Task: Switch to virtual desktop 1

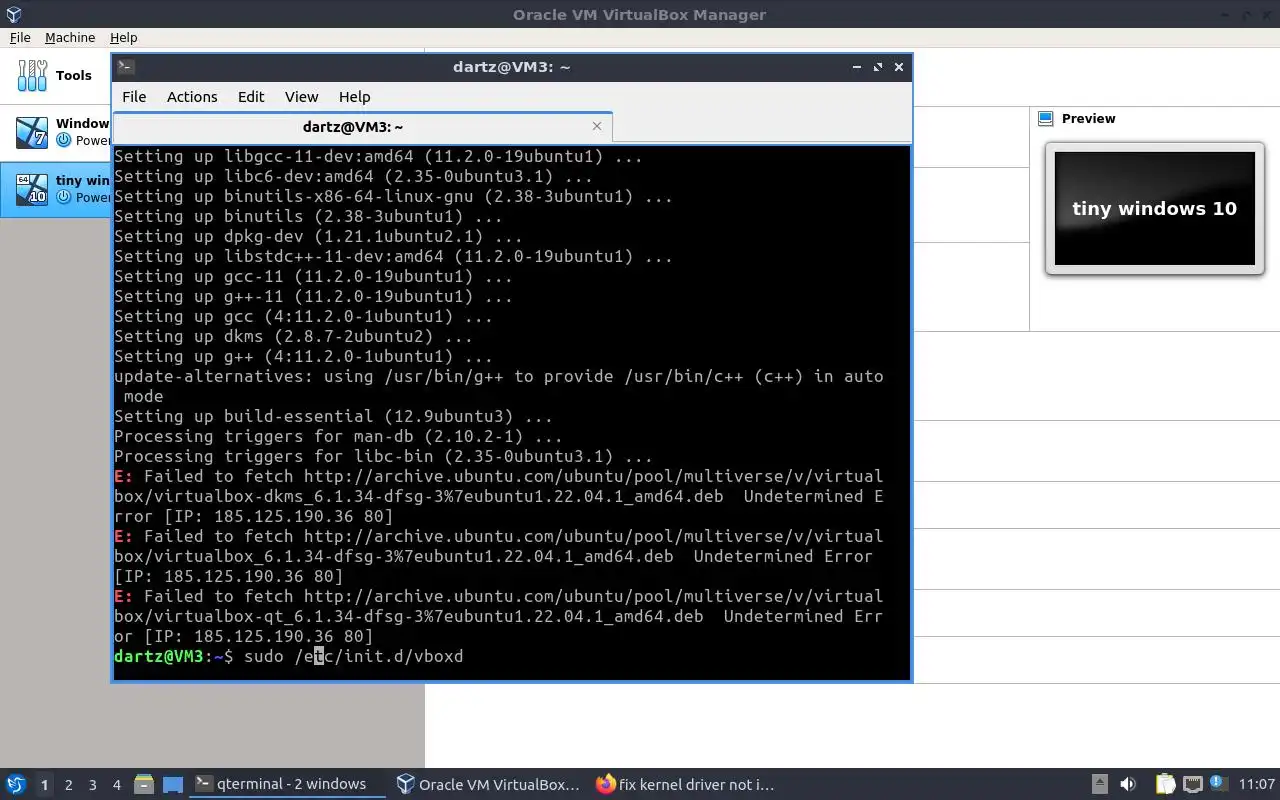Action: pyautogui.click(x=44, y=785)
